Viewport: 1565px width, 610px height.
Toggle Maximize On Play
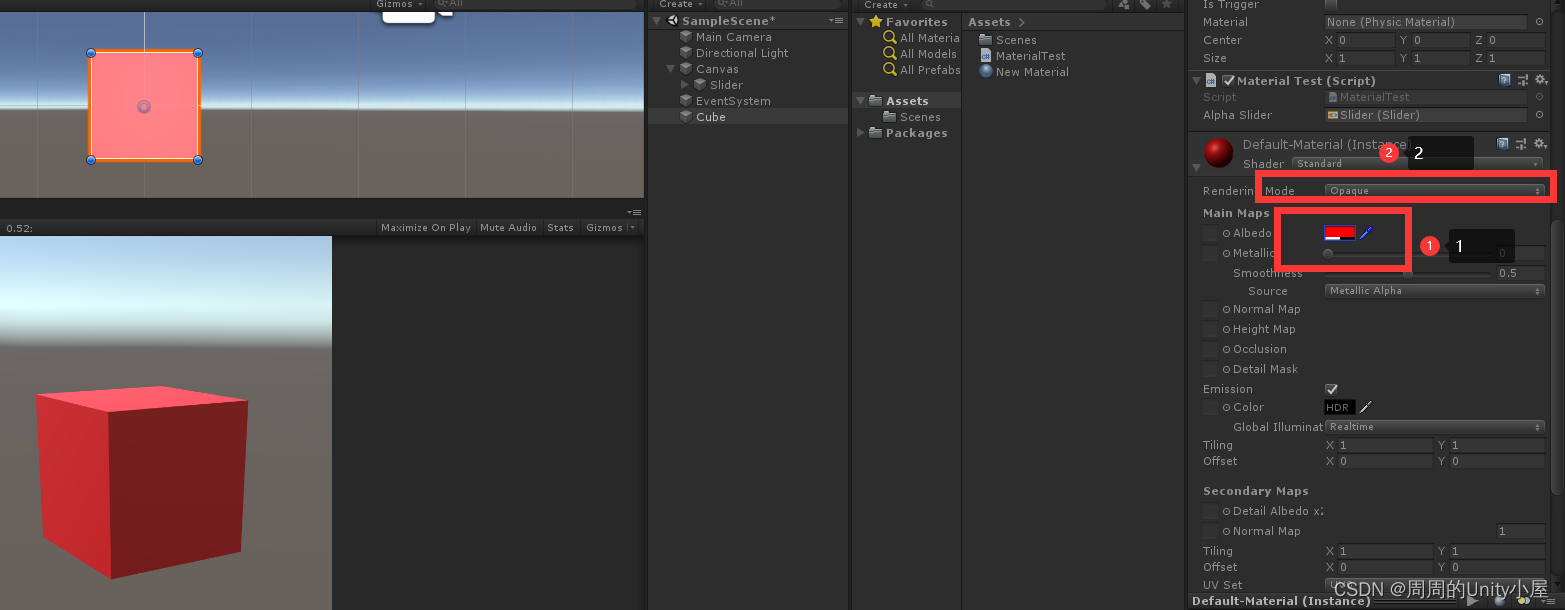[425, 228]
